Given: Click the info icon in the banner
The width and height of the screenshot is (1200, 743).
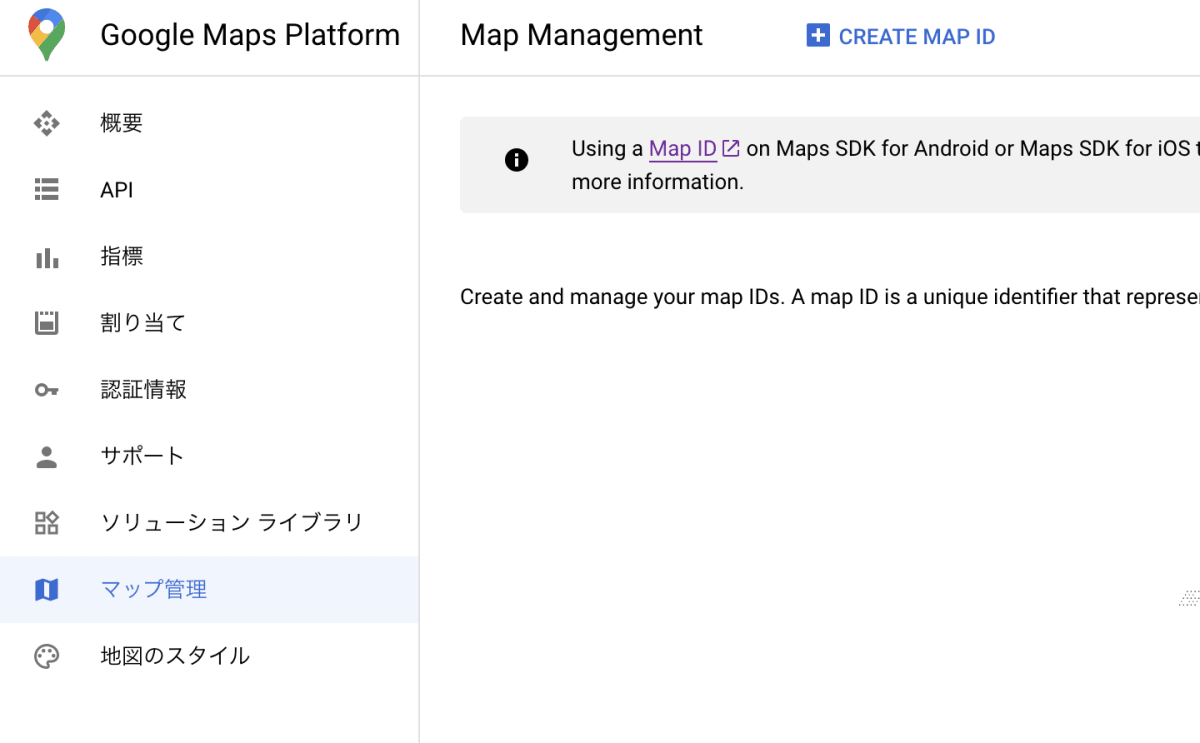Looking at the screenshot, I should point(516,160).
